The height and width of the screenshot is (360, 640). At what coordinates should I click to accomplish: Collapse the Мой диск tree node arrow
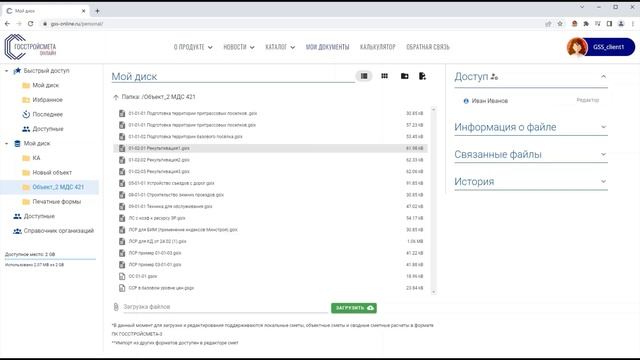coord(6,143)
